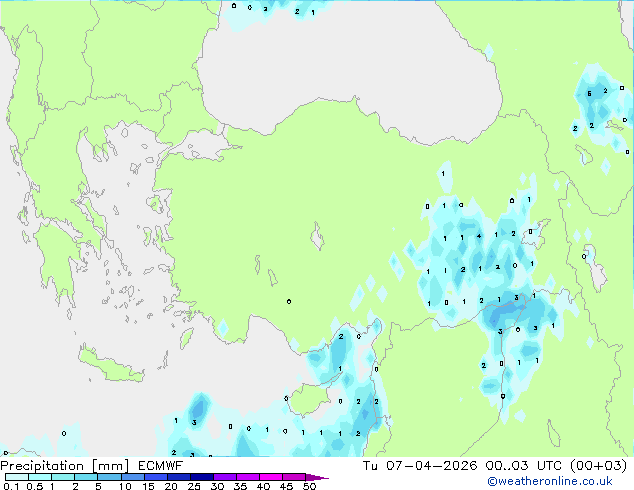Click the '00..03 UTC' time range text
Screen dimensions: 634x490
pos(524,466)
